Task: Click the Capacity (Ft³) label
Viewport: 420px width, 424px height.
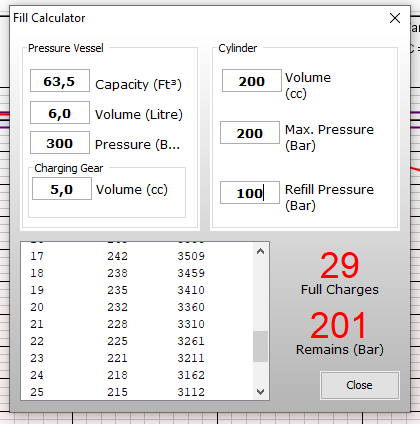Action: pos(138,84)
